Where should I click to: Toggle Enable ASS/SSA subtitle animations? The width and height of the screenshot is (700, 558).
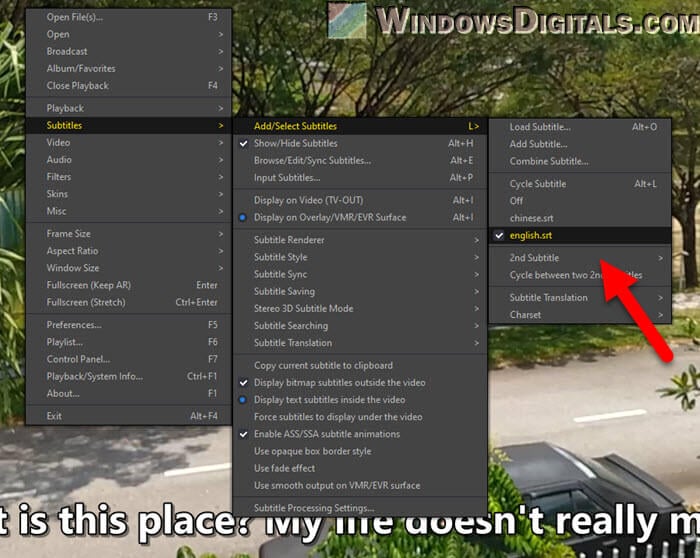pos(360,434)
